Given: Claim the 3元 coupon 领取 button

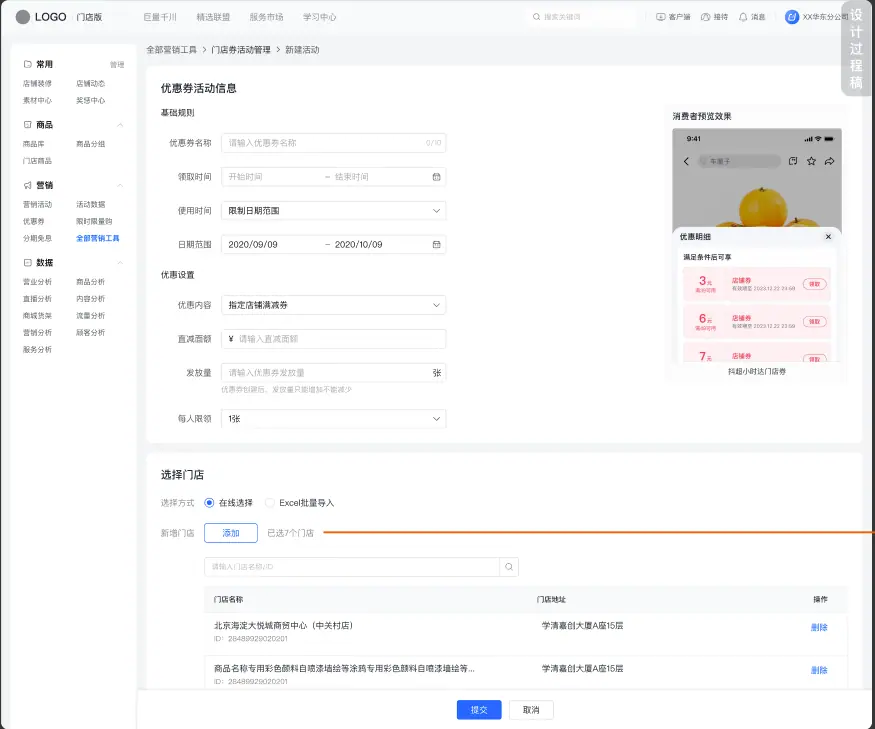Looking at the screenshot, I should coord(815,284).
